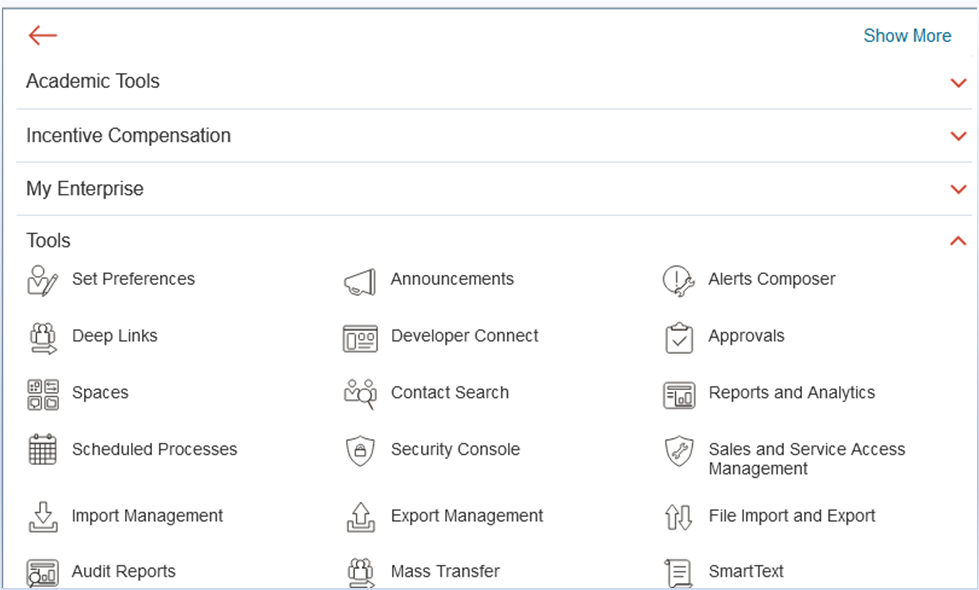Click the Show More link
Image resolution: width=979 pixels, height=590 pixels.
[x=907, y=35]
